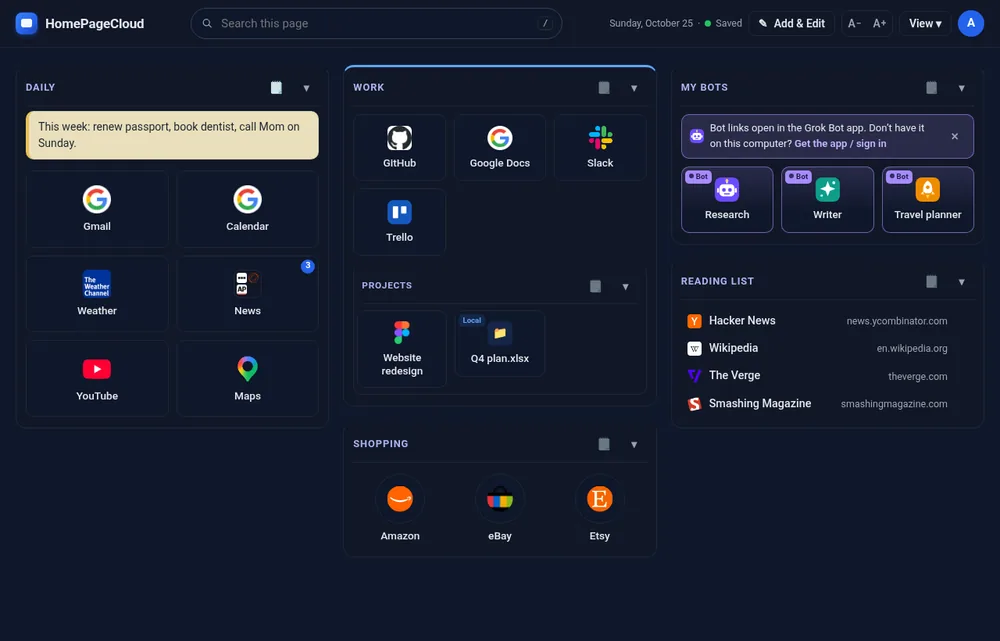
Task: Open the Weather Channel tile
Action: tap(97, 294)
